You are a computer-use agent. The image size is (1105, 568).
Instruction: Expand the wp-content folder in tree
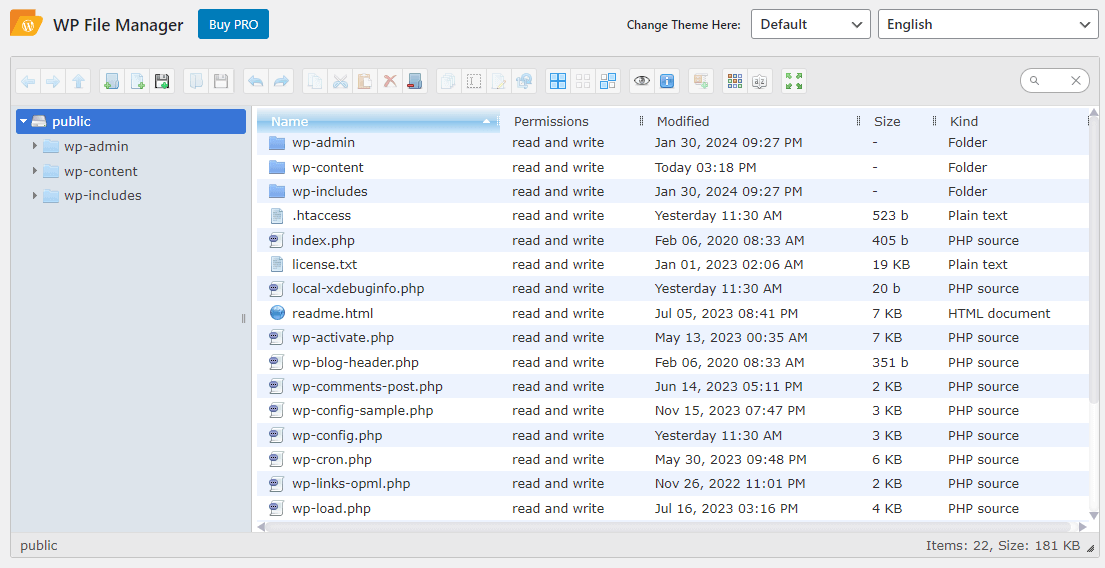coord(35,171)
